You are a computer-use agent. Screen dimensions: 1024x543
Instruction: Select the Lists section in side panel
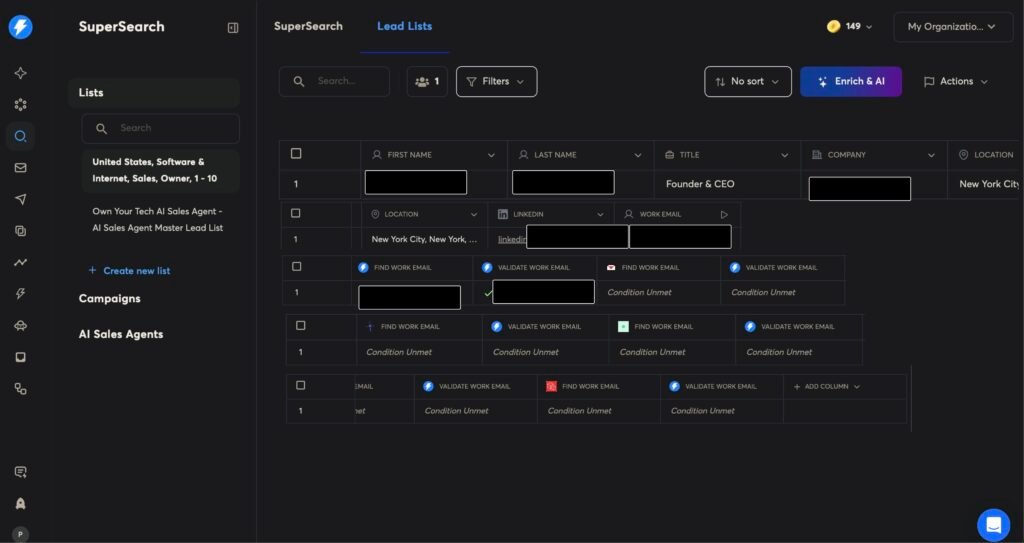click(154, 93)
